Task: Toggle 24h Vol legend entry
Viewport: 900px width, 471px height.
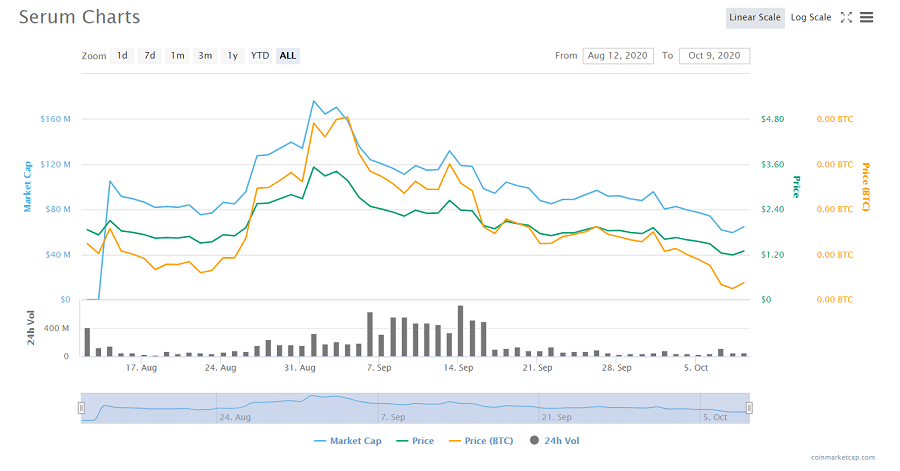Action: (556, 440)
